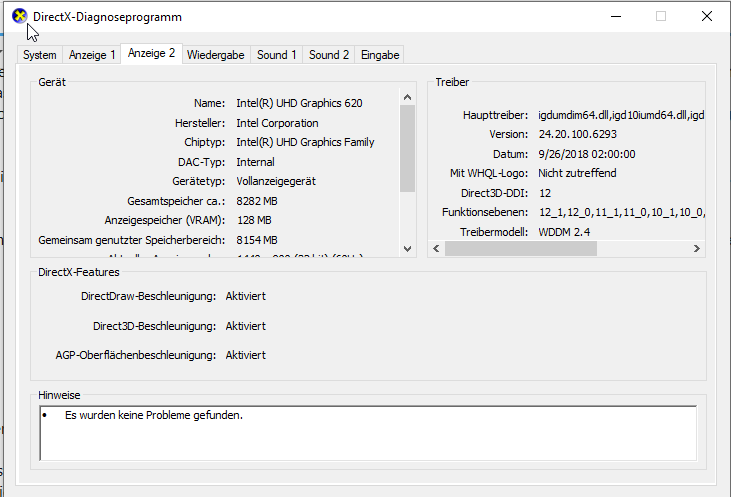The height and width of the screenshot is (497, 731).
Task: Switch to Sound 2 tab
Action: (x=329, y=55)
